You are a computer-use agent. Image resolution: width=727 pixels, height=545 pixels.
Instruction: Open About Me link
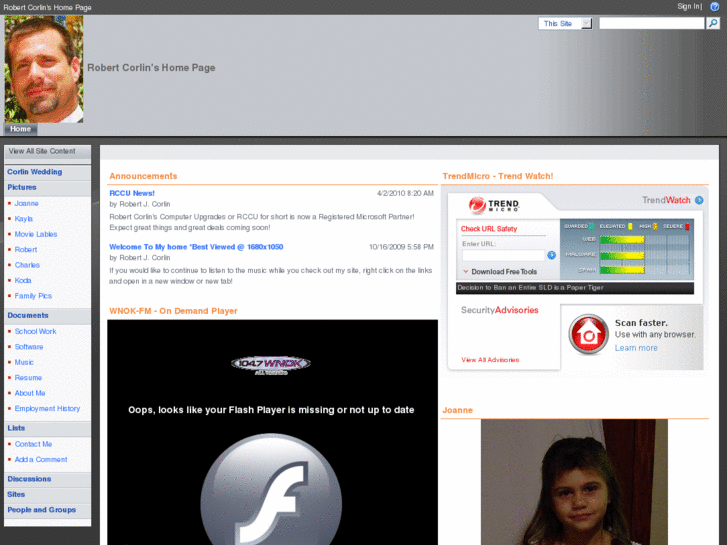click(30, 393)
